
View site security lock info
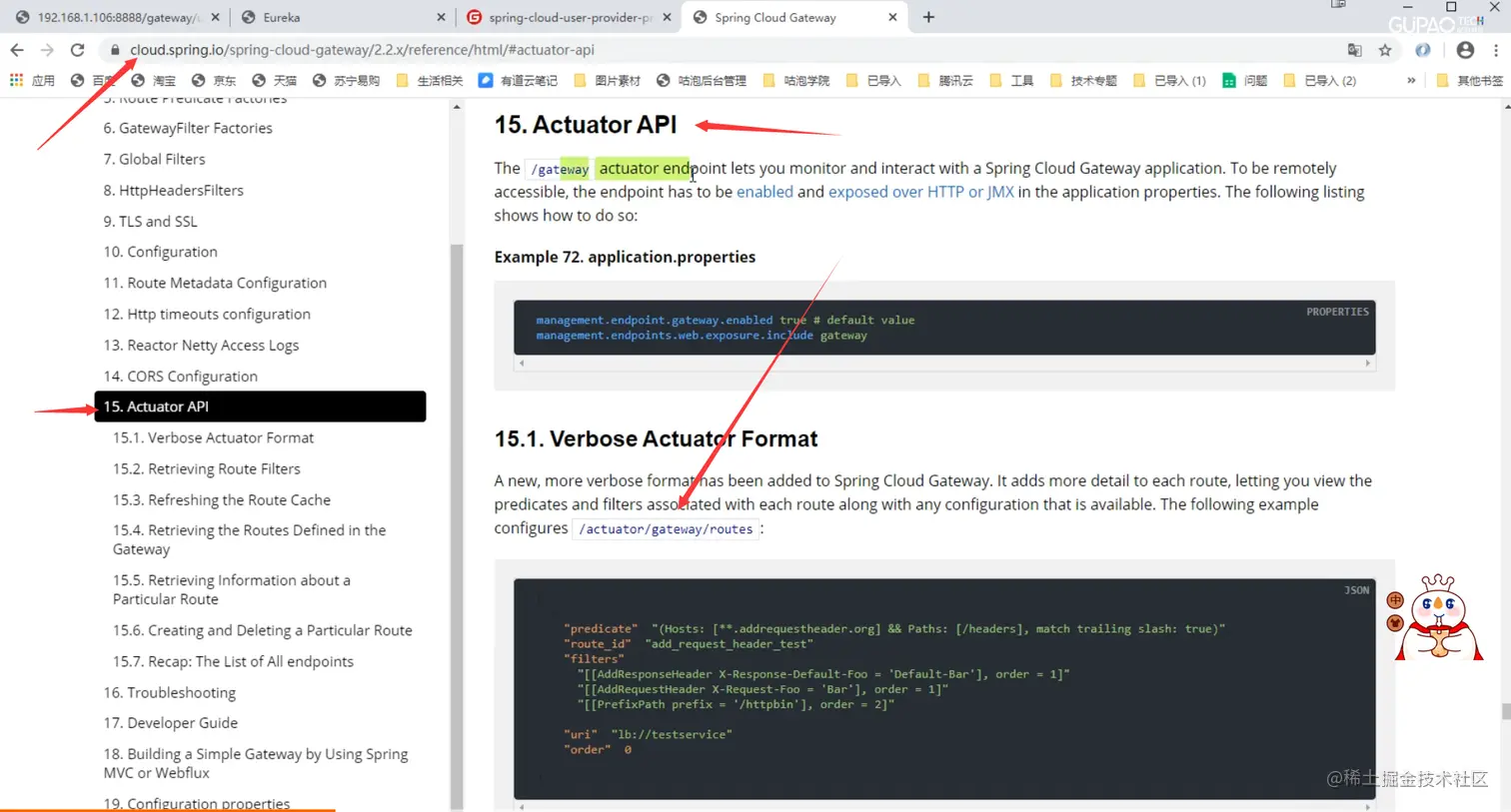click(x=115, y=50)
